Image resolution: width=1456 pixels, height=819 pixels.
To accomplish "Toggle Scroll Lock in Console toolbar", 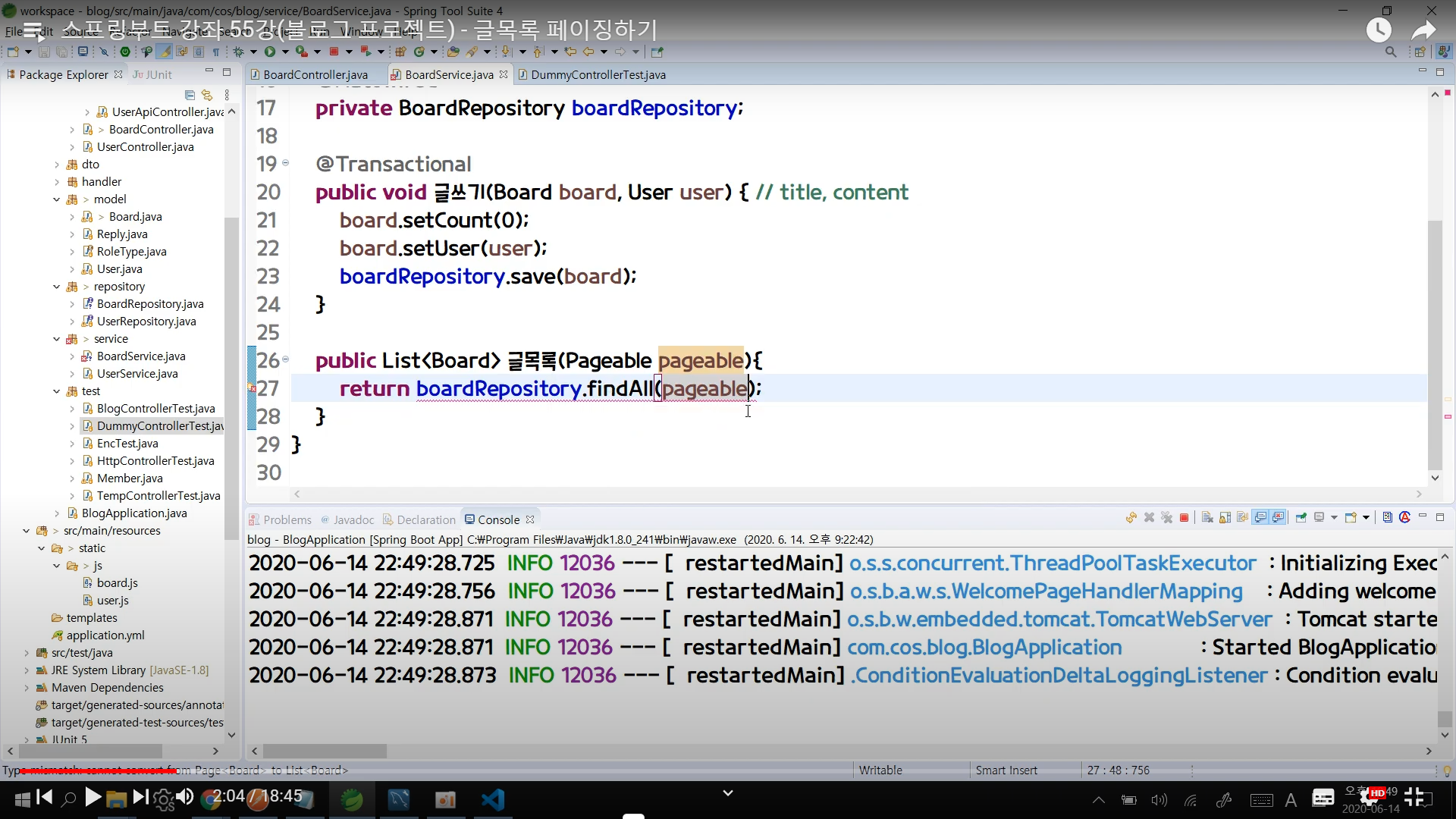I will [1225, 518].
